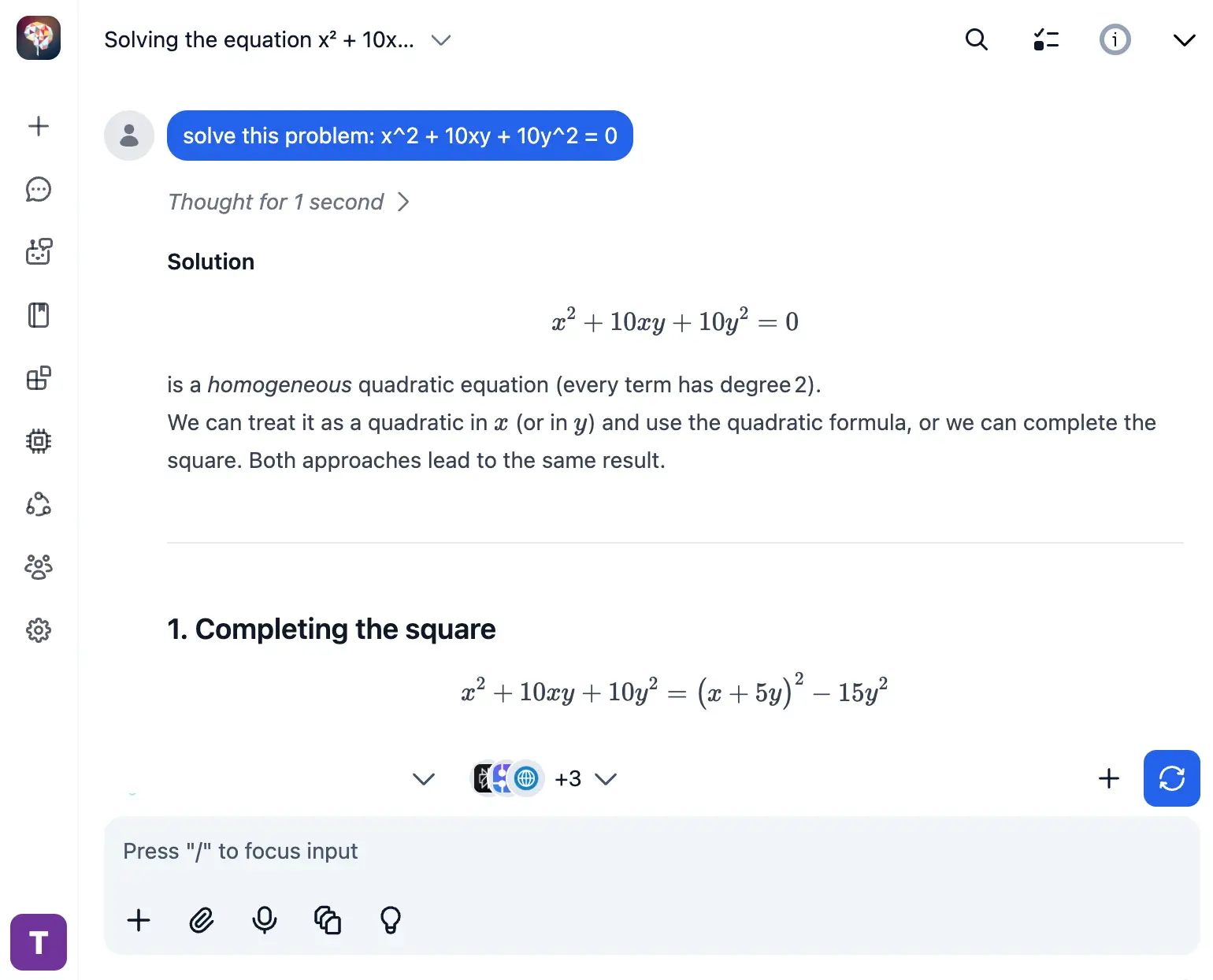
Task: Click the blue regenerate response button
Action: tap(1171, 778)
